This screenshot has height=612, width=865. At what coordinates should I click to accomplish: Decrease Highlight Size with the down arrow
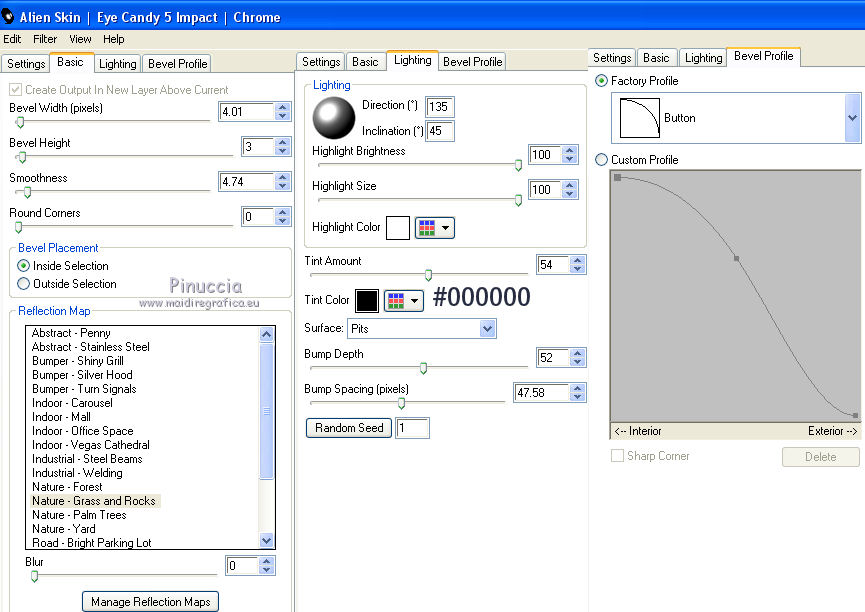569,194
